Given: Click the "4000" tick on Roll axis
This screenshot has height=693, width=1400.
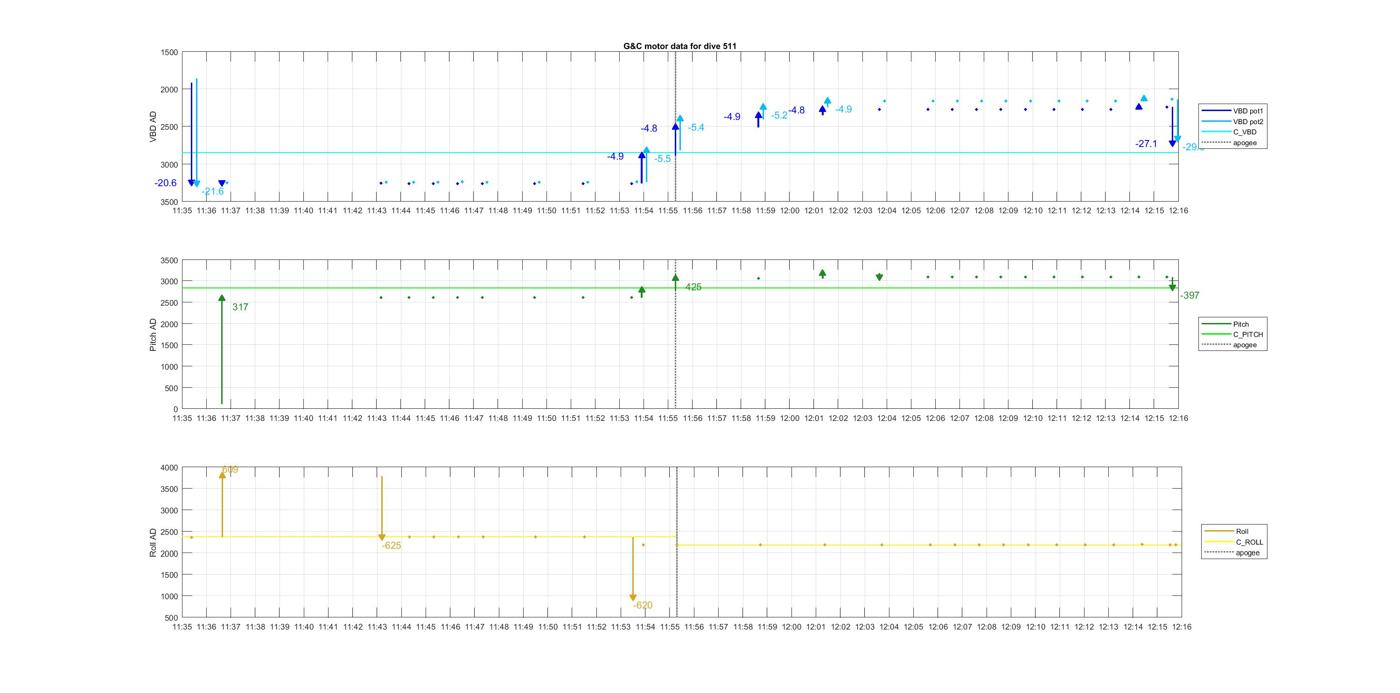Looking at the screenshot, I should pos(167,467).
